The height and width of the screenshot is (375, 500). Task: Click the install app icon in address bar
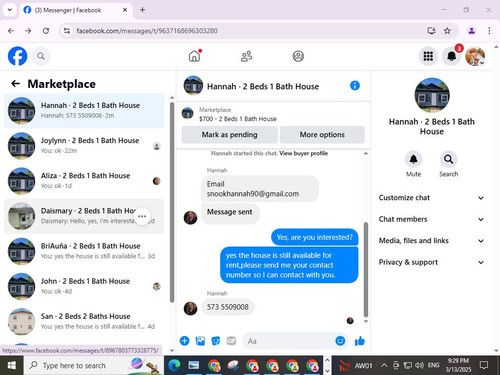tap(431, 31)
